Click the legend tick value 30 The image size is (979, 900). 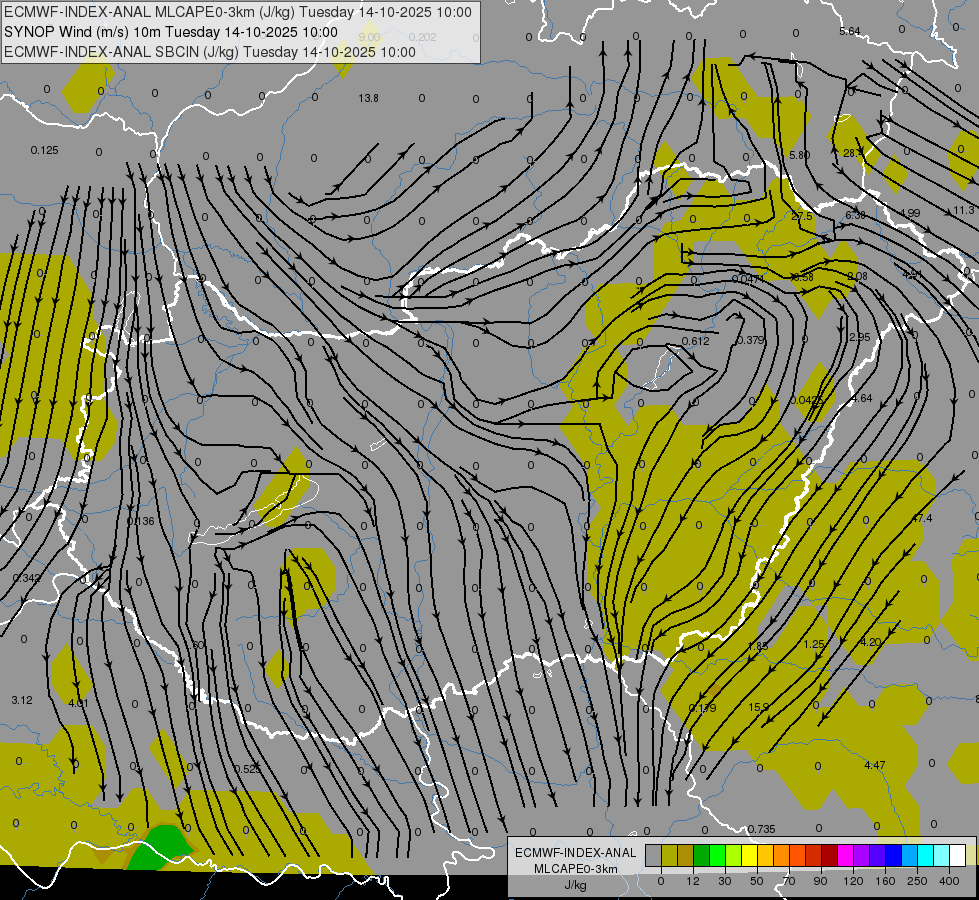tap(724, 881)
